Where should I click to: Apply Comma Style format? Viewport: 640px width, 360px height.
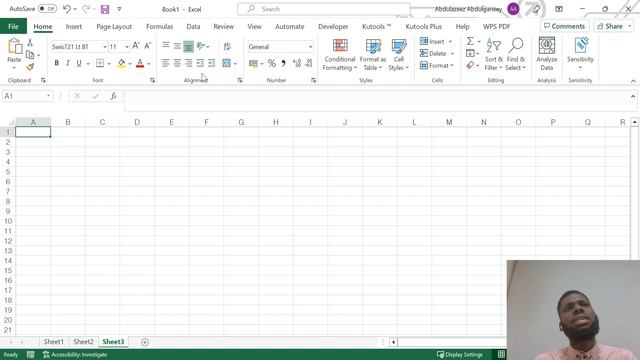[283, 63]
